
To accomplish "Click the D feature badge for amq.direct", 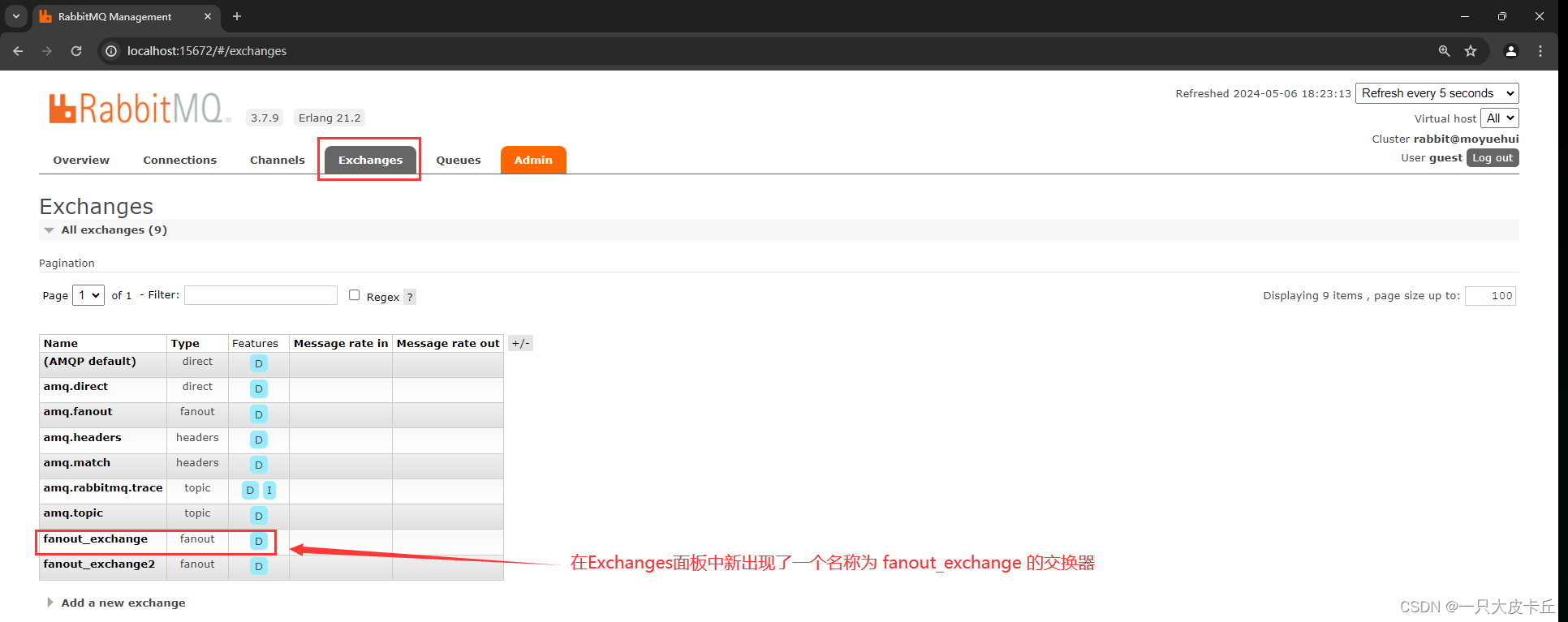I will tap(259, 389).
